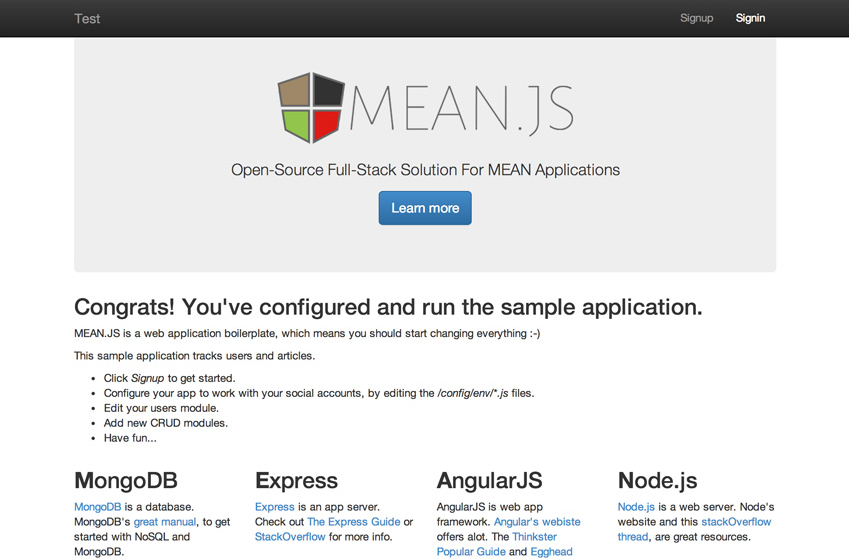
Task: Visit the StackOverflow link under Express
Action: coord(290,537)
